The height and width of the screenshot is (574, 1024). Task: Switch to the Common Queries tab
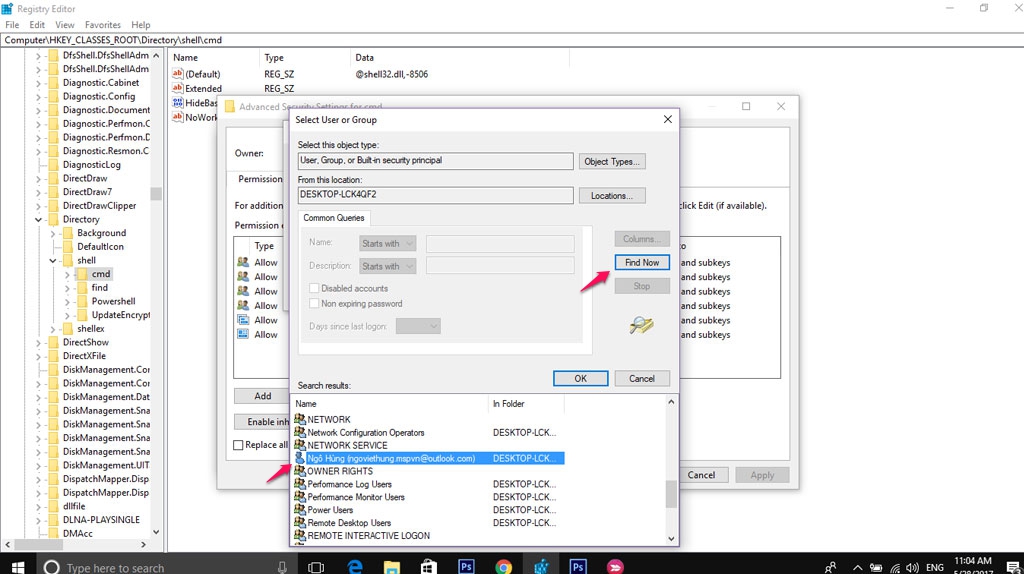(334, 218)
